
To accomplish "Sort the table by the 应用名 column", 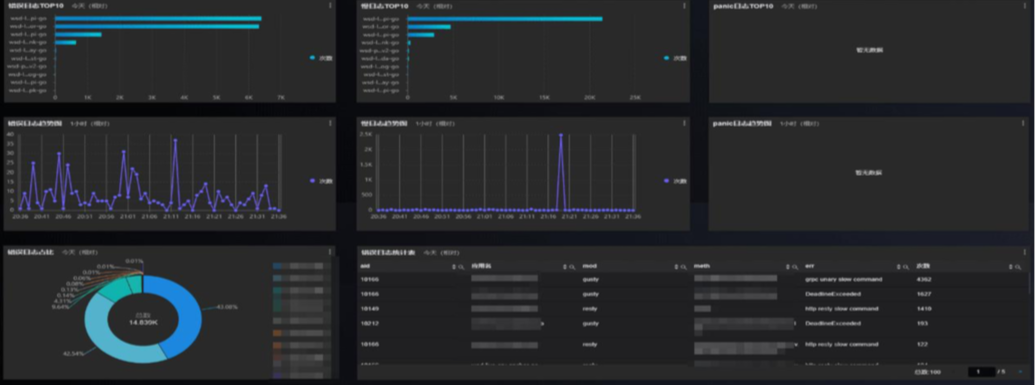I will (565, 267).
